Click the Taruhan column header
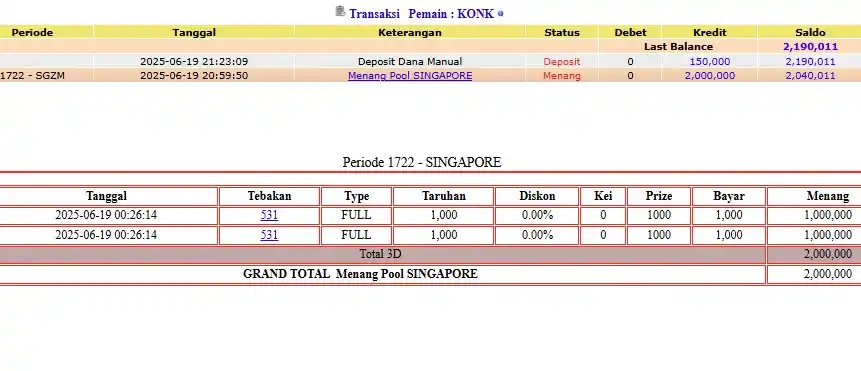Screen dimensions: 861x371 444,196
